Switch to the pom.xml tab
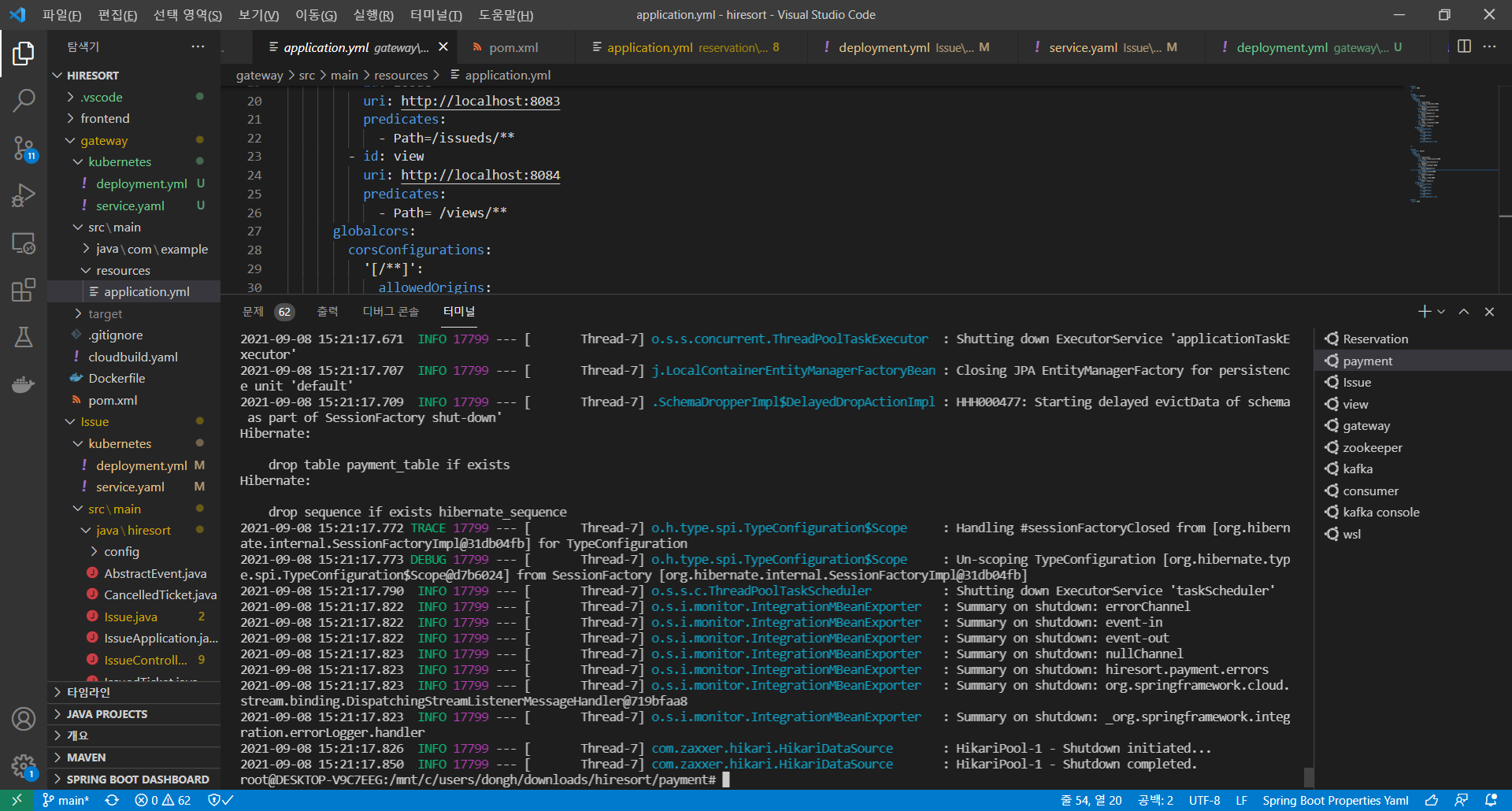 point(513,46)
